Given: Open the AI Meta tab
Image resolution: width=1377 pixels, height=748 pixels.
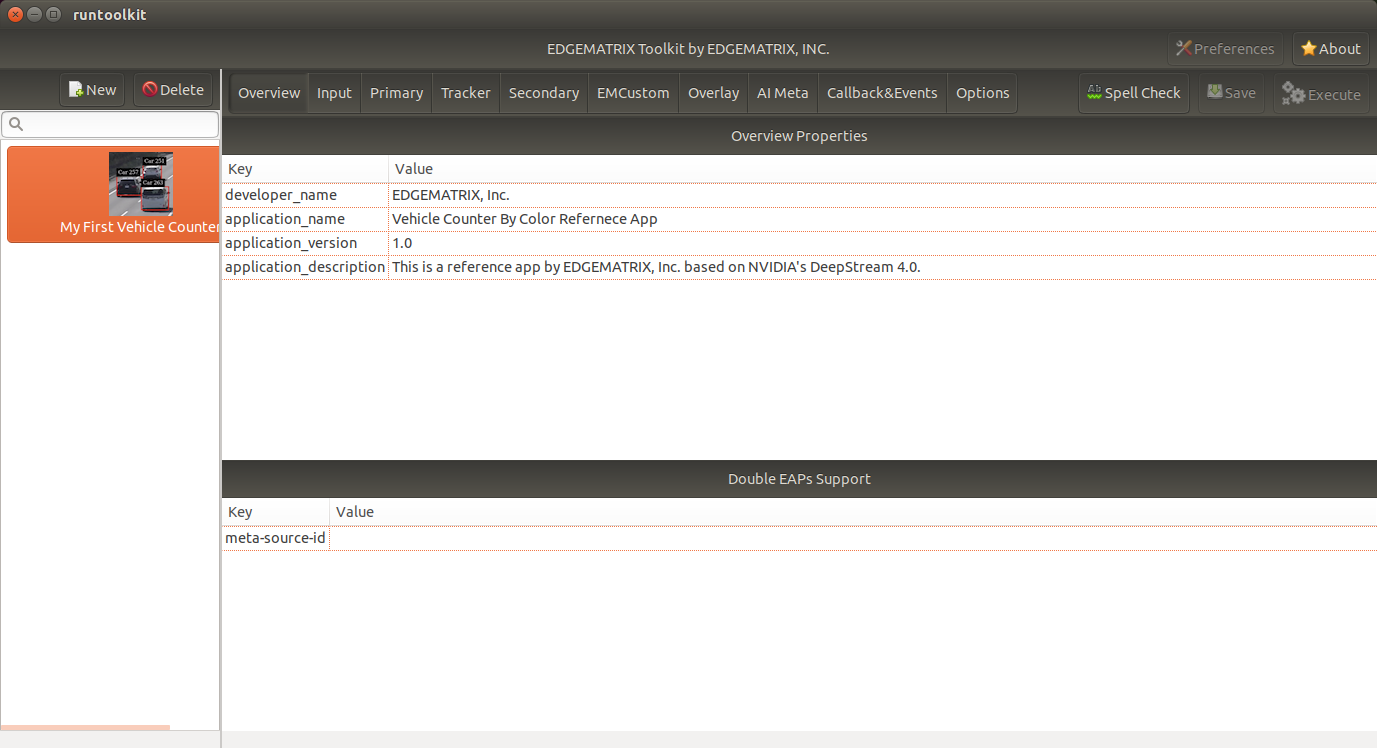Looking at the screenshot, I should point(783,93).
